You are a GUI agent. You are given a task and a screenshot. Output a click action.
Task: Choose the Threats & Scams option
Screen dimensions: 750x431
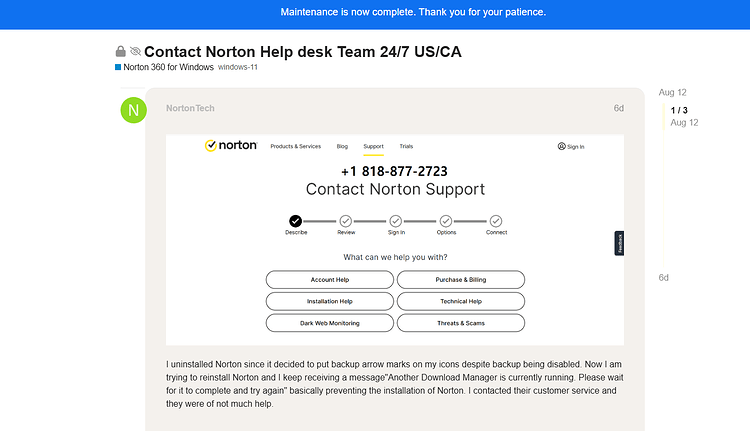461,323
